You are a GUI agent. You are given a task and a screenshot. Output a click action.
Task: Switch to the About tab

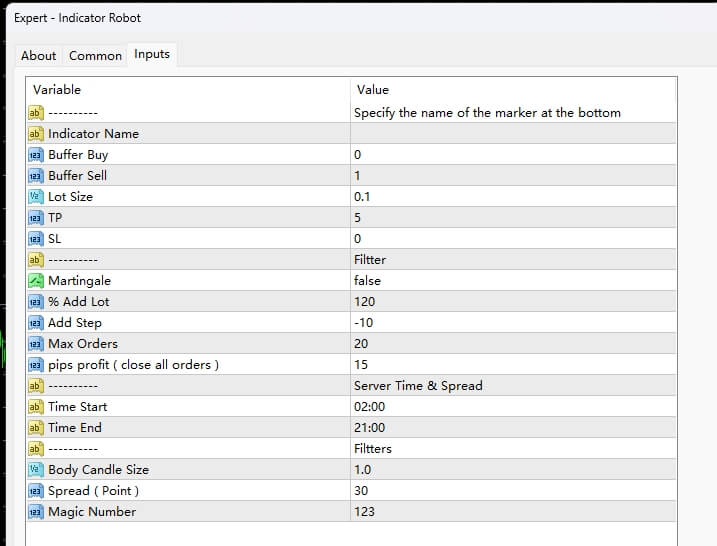(39, 56)
